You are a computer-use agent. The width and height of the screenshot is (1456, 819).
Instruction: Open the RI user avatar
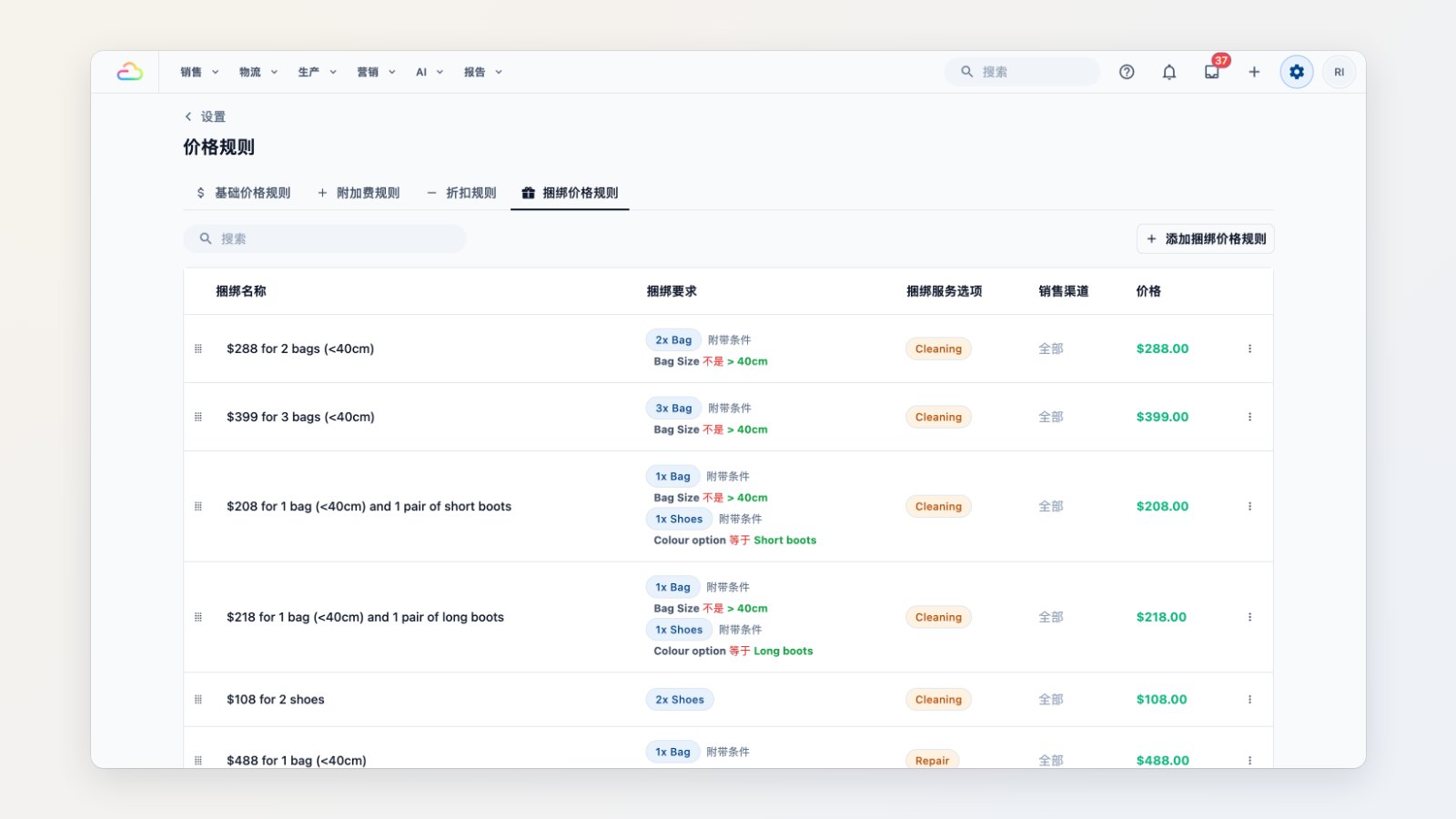pos(1340,72)
